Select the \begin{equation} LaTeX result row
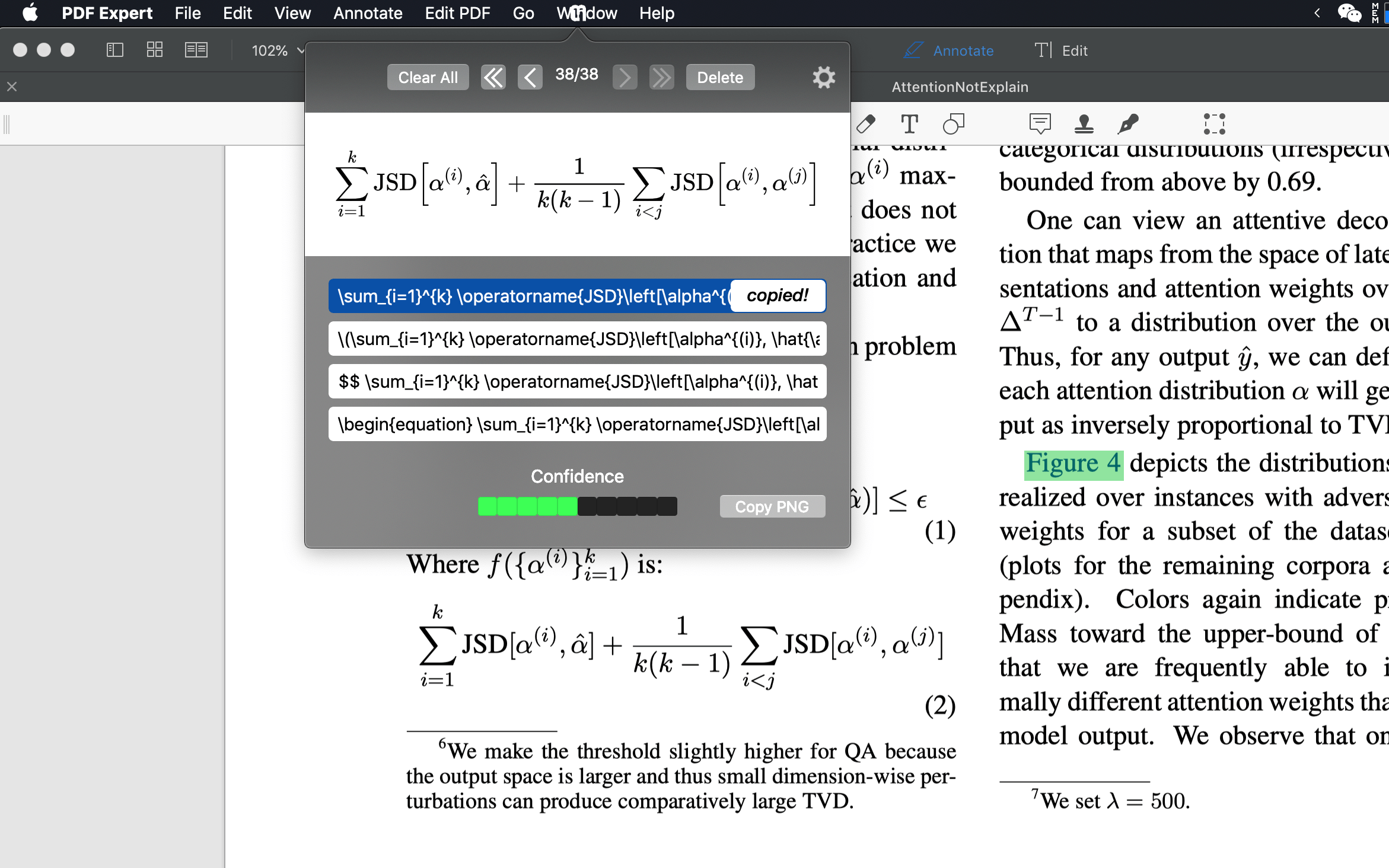This screenshot has width=1389, height=868. click(577, 424)
